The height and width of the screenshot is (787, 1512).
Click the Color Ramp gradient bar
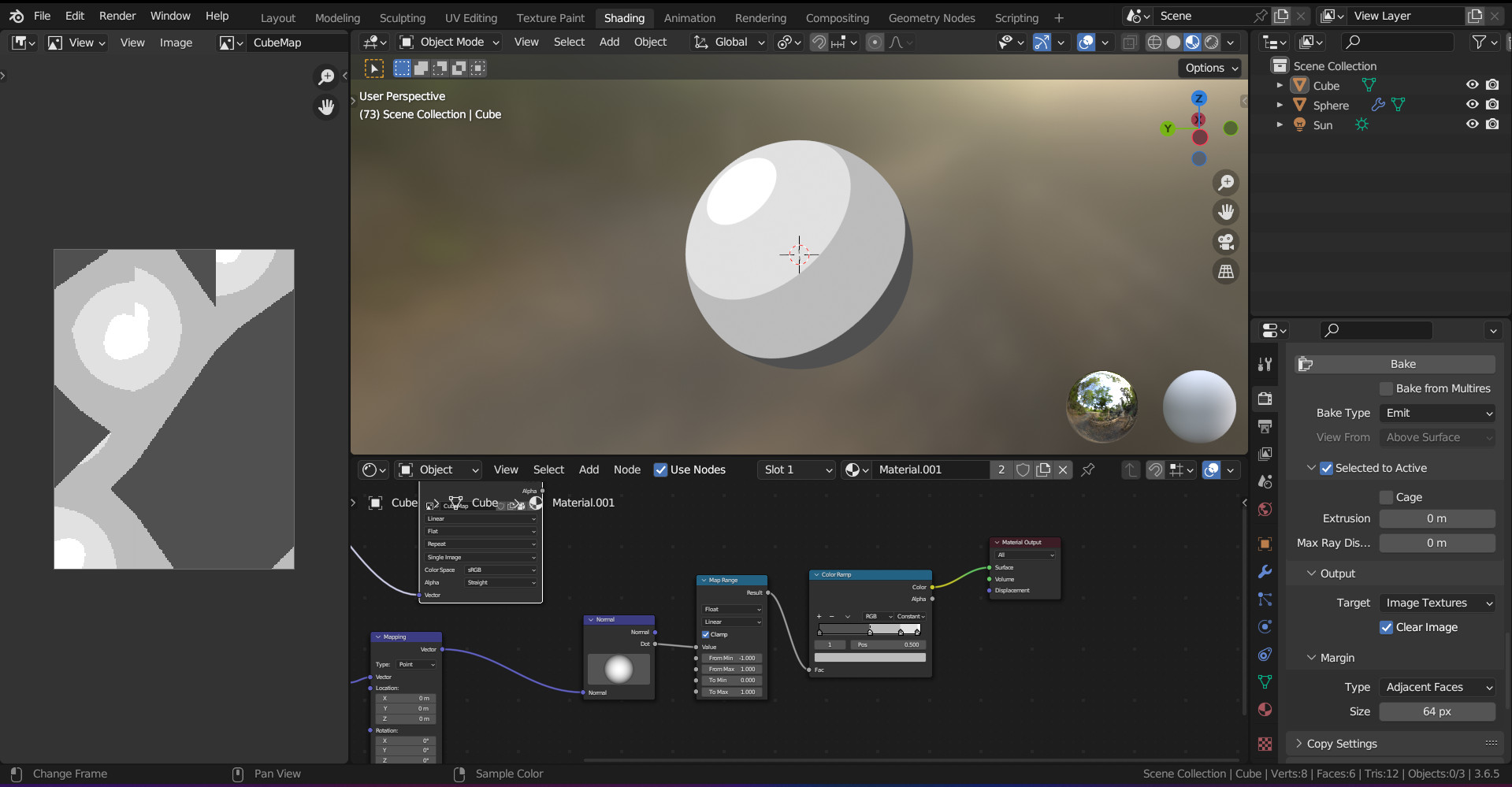click(869, 629)
